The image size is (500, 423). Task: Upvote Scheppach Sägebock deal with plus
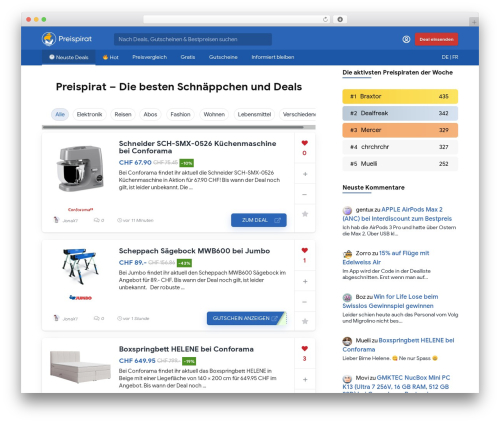305,281
